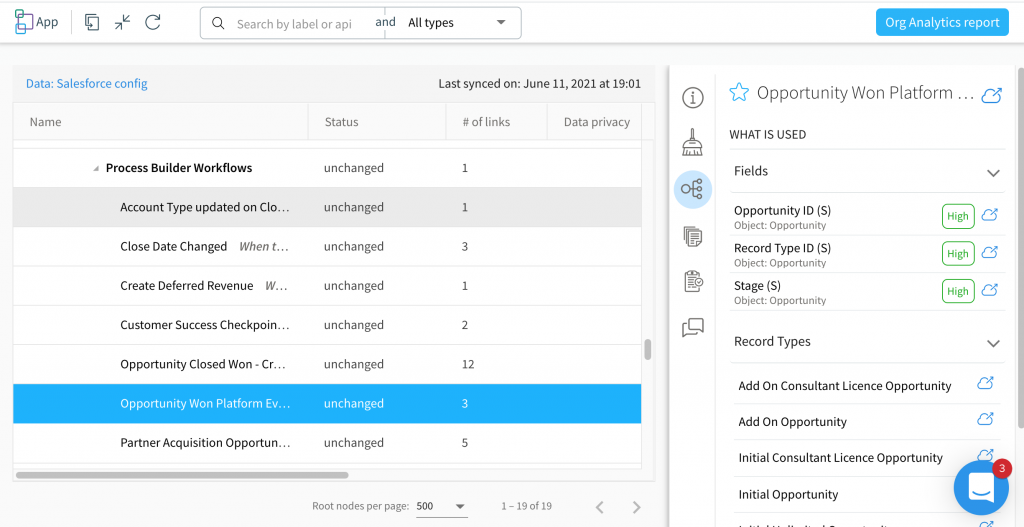
Task: Toggle the favorite star for Opportunity Won Platform
Action: pos(739,93)
